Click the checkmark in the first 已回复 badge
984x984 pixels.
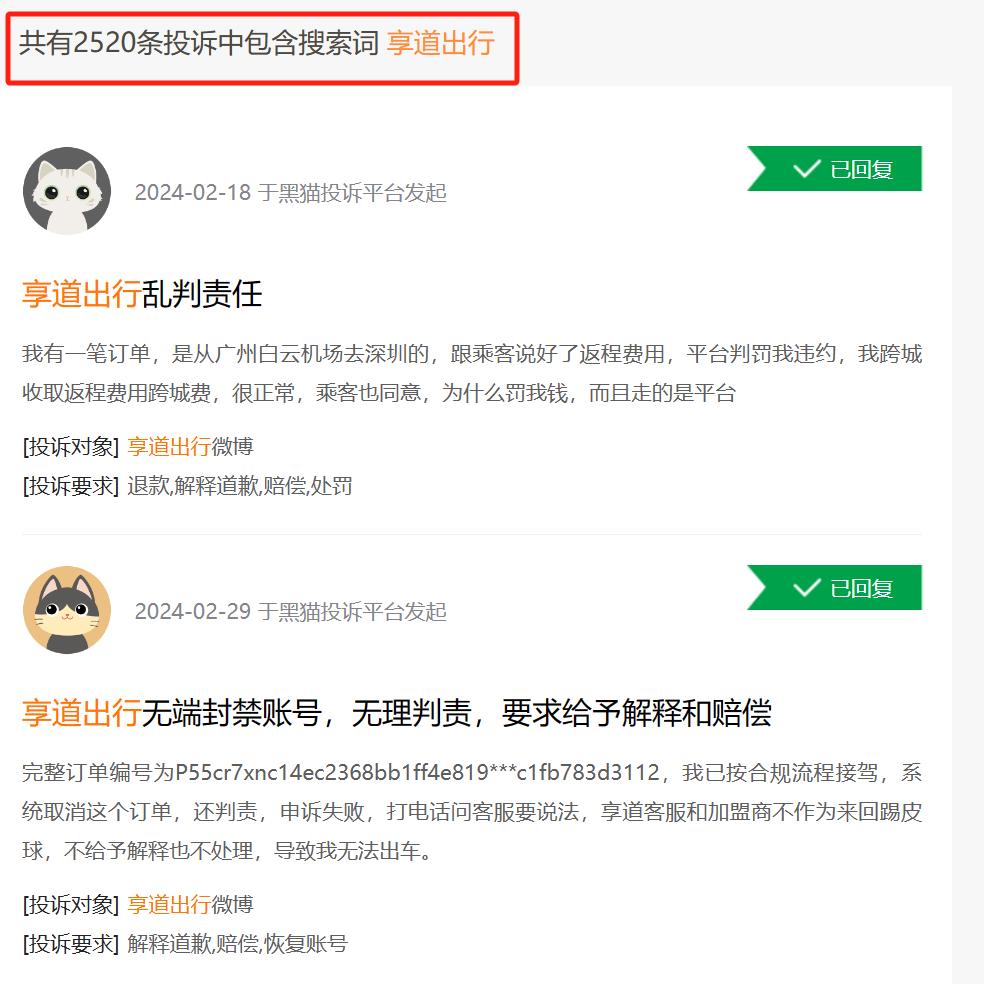pos(806,169)
